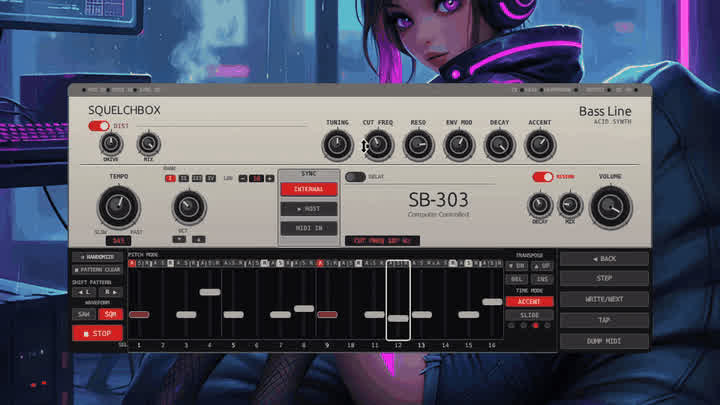Click the VOLUME knob

pyautogui.click(x=611, y=208)
